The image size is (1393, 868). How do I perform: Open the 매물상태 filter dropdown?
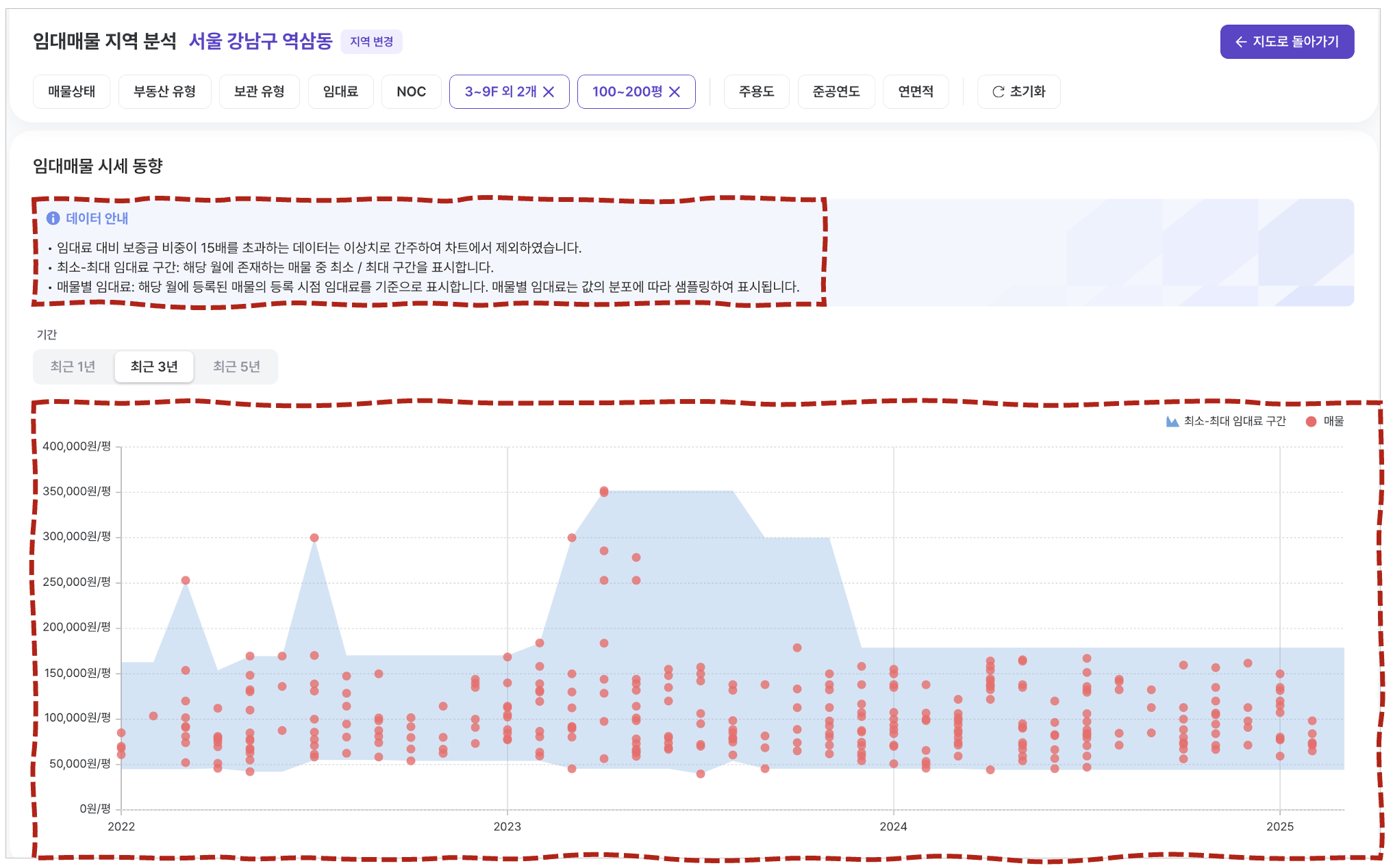pos(71,92)
